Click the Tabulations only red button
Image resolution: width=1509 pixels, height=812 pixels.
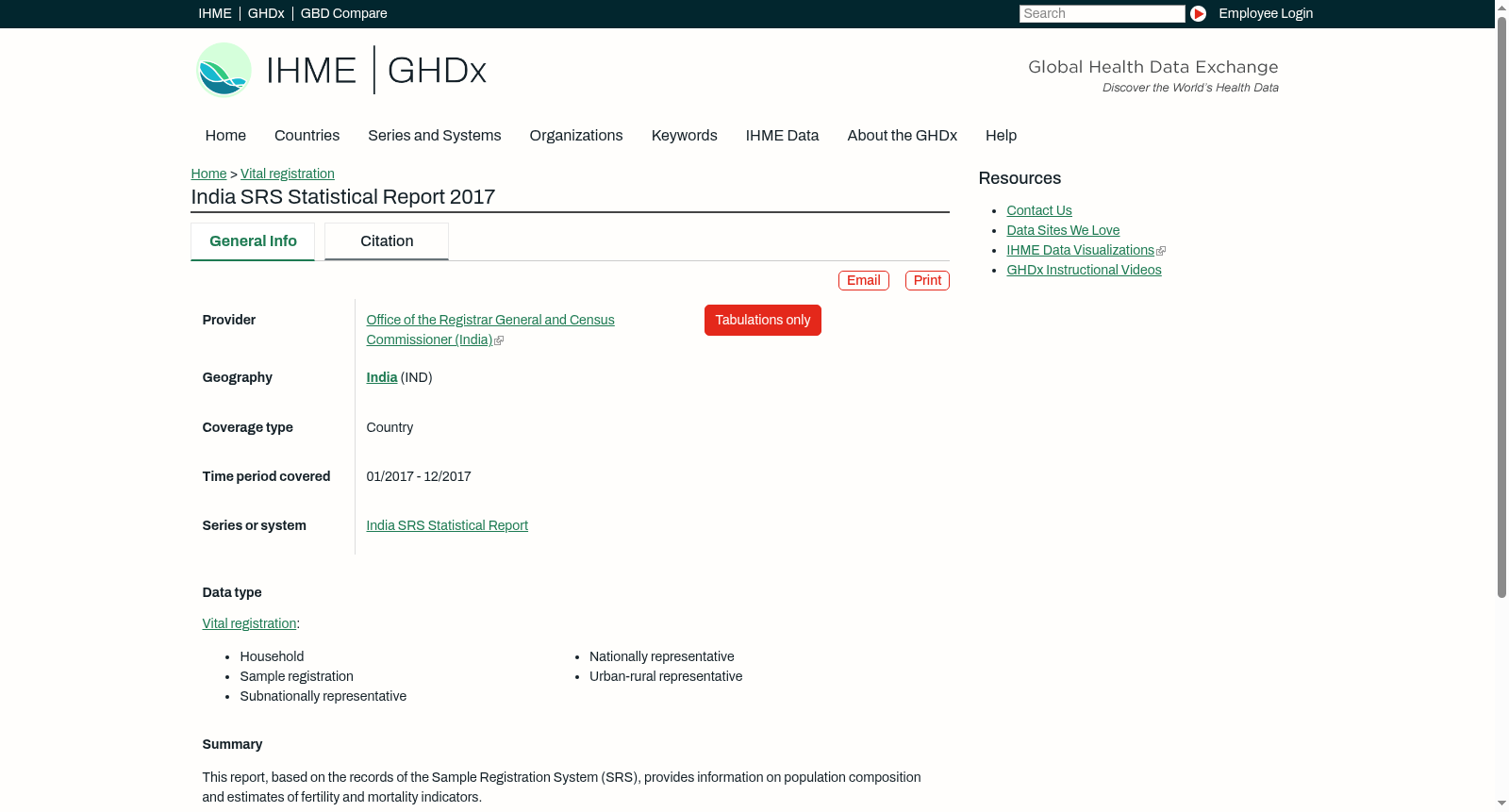pos(762,321)
